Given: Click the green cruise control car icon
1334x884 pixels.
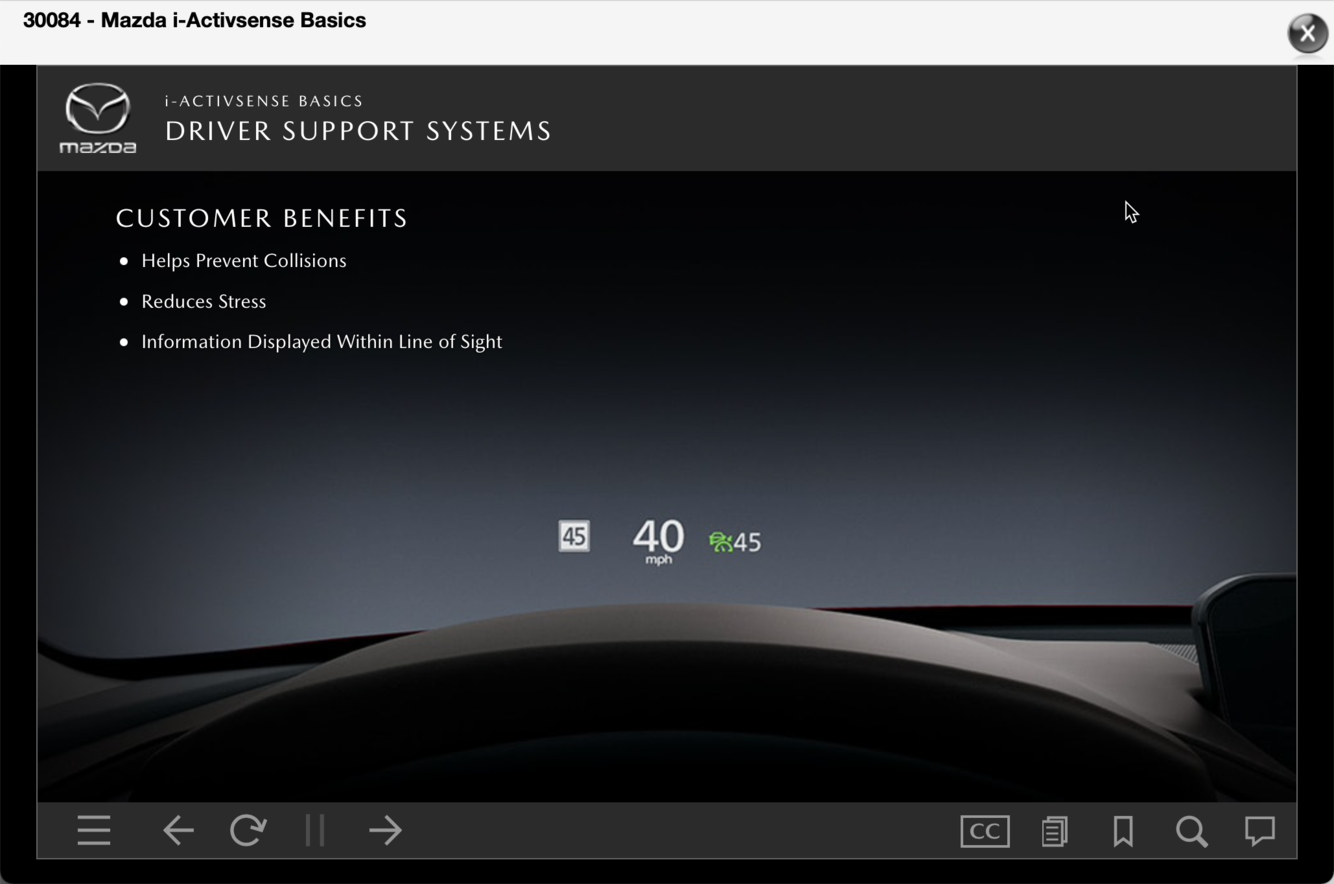Looking at the screenshot, I should pyautogui.click(x=720, y=542).
